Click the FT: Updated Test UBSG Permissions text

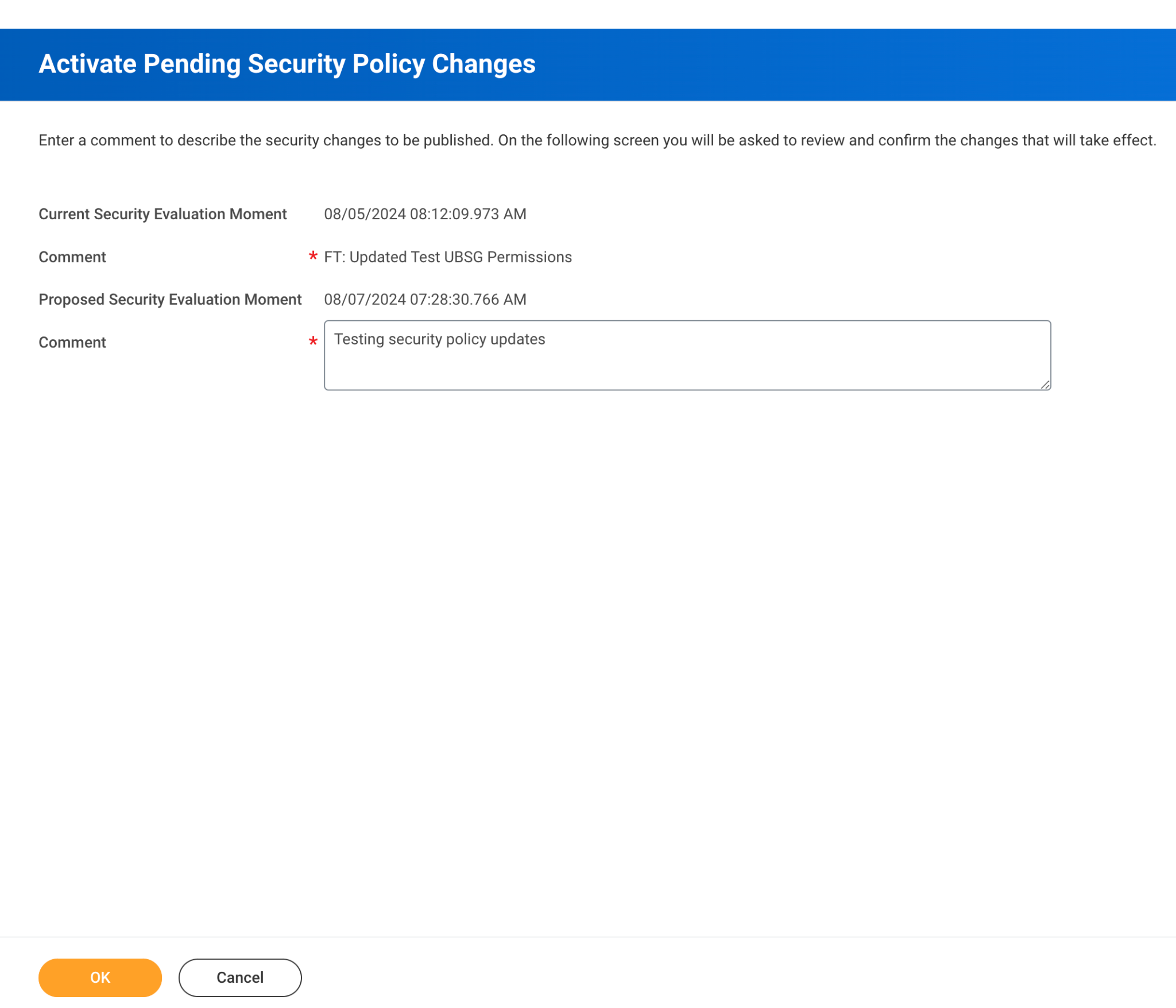448,257
